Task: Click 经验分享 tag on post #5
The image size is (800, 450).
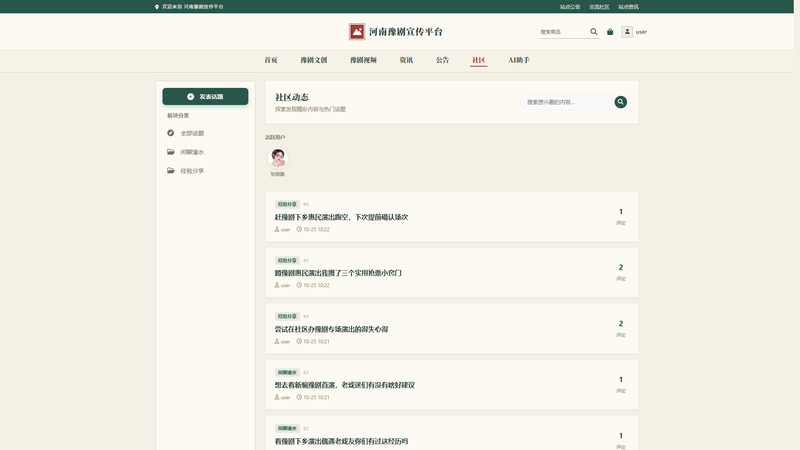Action: click(287, 260)
